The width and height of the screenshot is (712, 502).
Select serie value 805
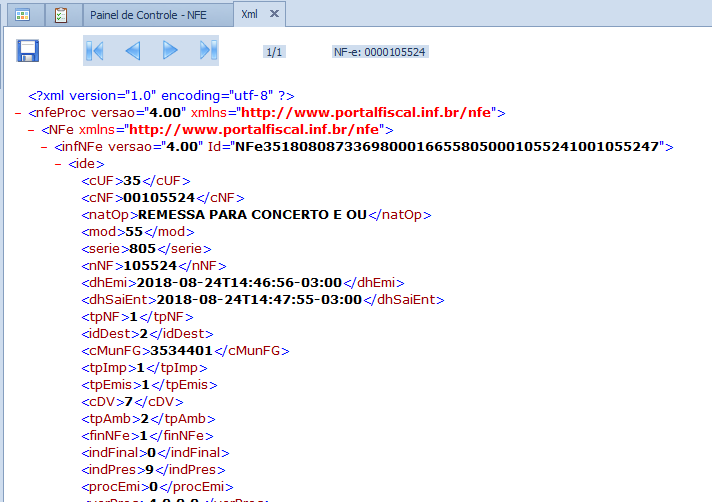click(143, 249)
